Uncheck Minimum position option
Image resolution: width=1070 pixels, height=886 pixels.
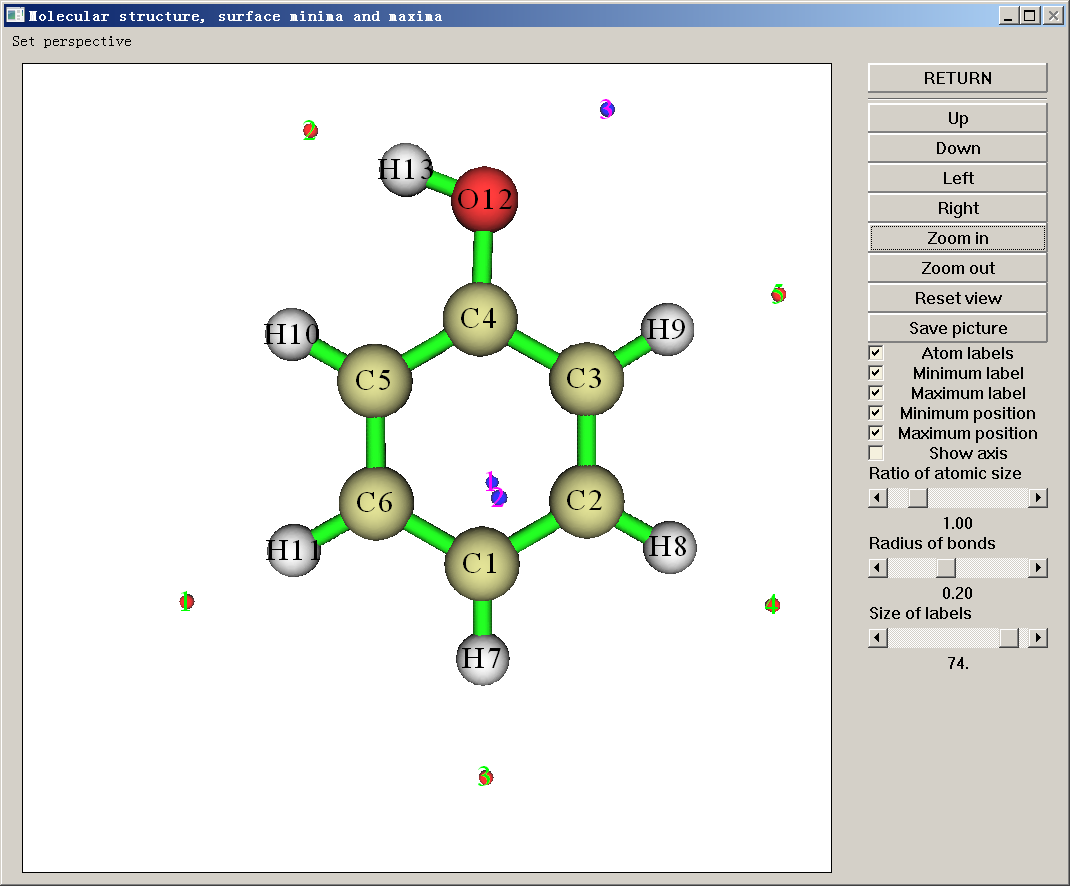[876, 413]
